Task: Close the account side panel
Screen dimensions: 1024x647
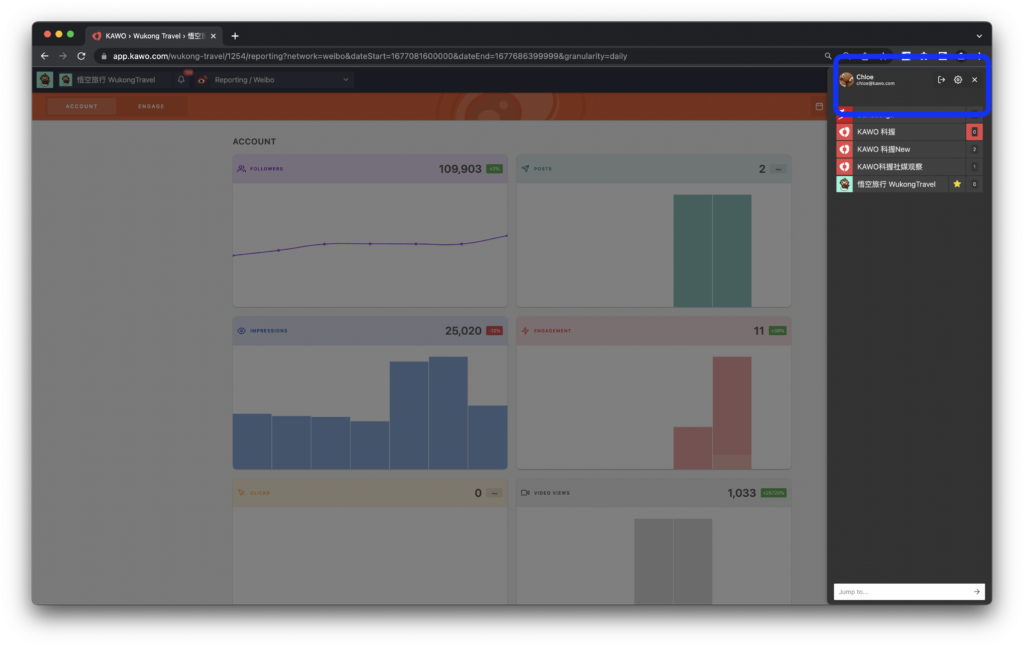Action: pos(974,80)
